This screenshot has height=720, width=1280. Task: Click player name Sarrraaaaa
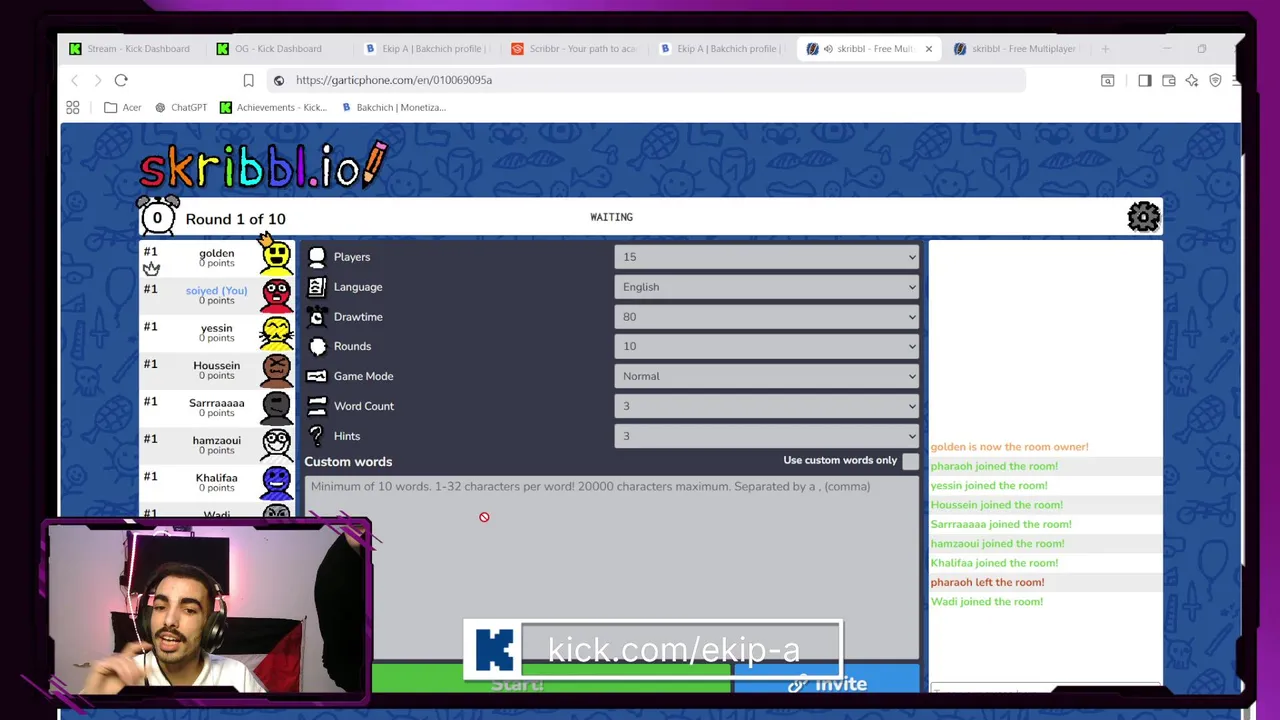[216, 403]
